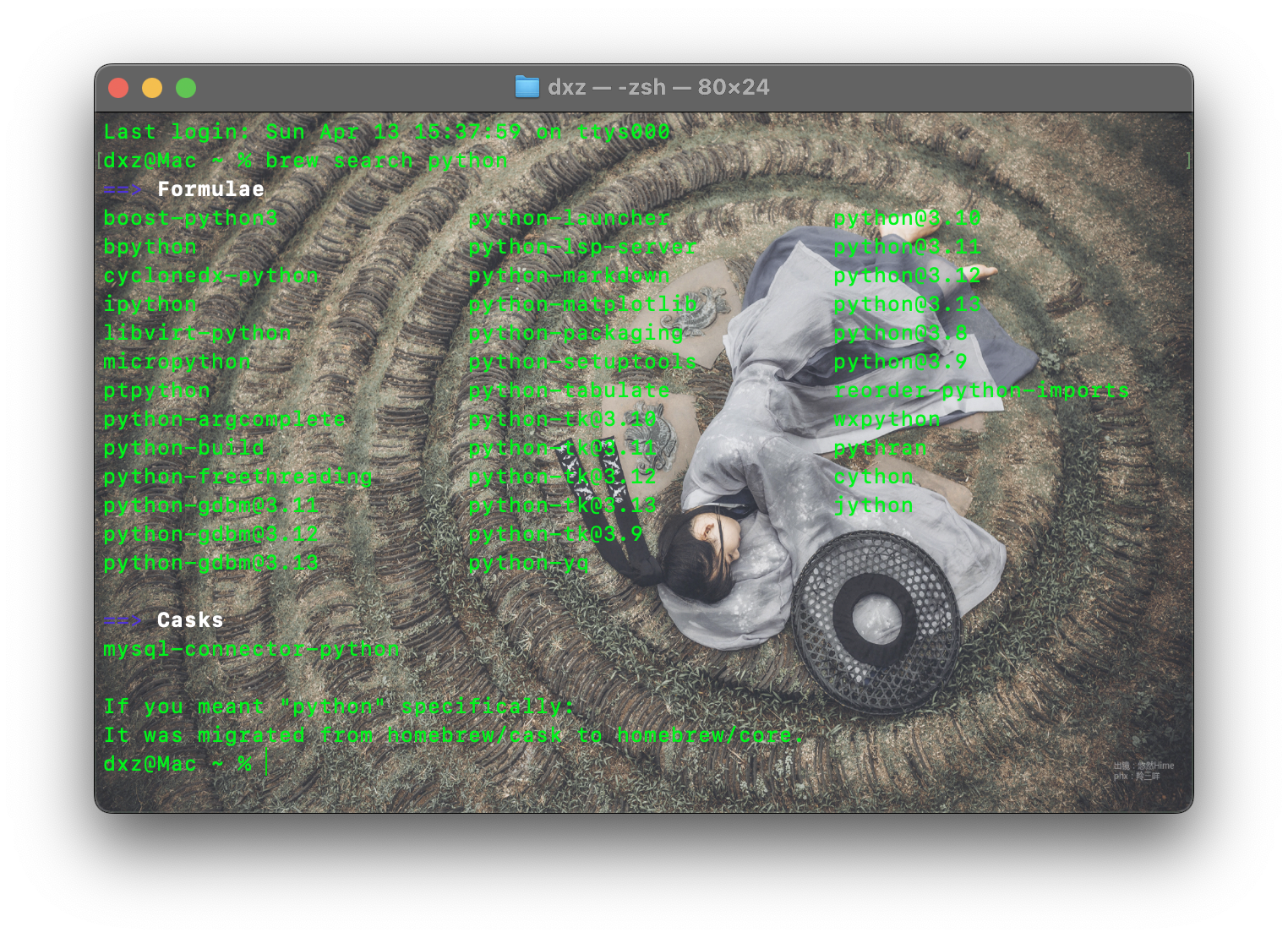Click the "jython" entry in results
This screenshot has height=938, width=1288.
click(x=873, y=505)
